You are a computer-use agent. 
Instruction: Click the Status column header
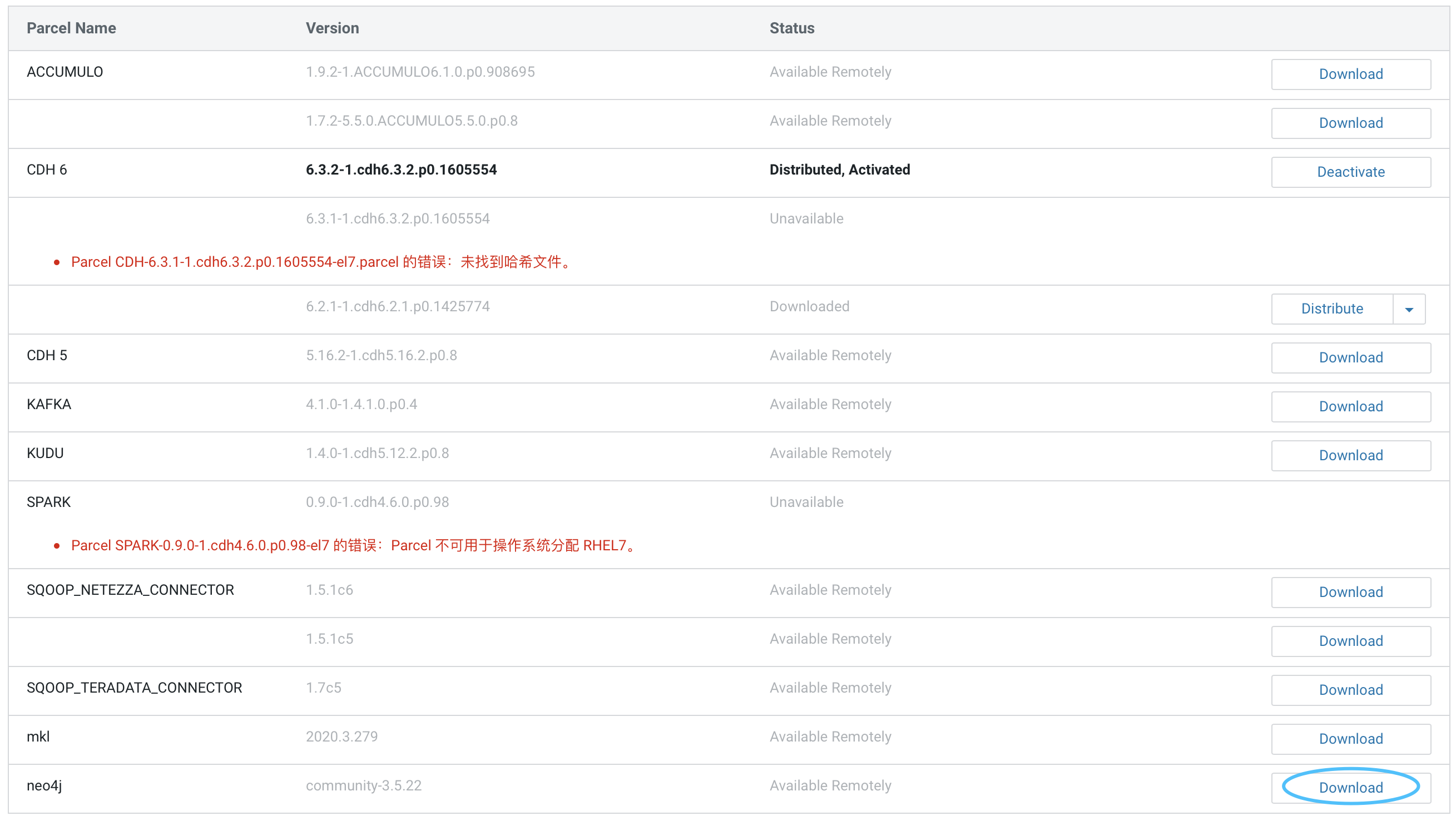pos(792,28)
